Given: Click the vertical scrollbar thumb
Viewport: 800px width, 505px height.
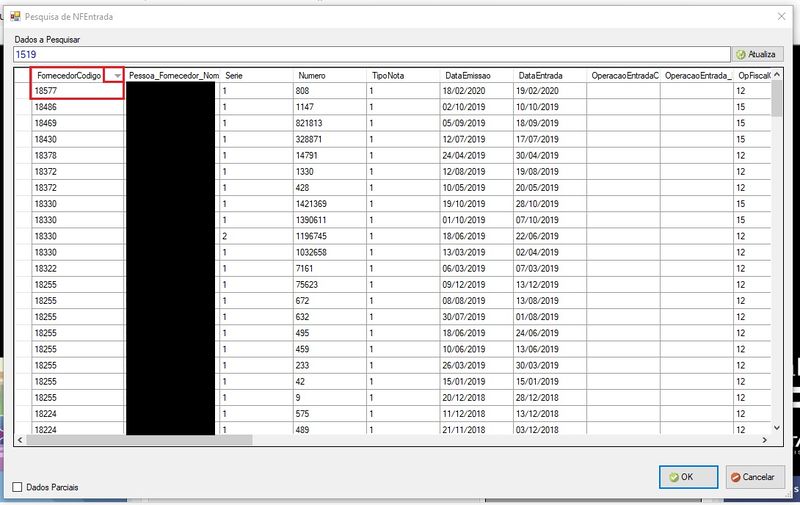Looking at the screenshot, I should [777, 98].
